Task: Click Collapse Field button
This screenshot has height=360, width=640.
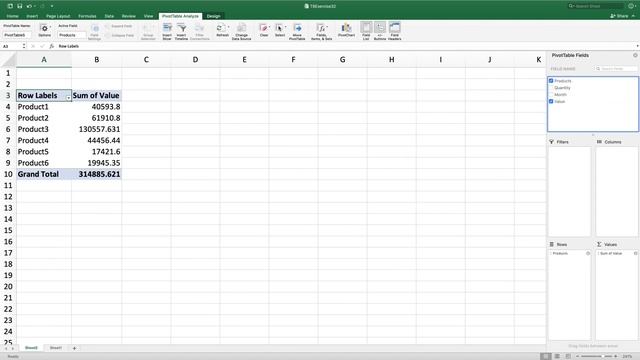Action: pyautogui.click(x=120, y=36)
